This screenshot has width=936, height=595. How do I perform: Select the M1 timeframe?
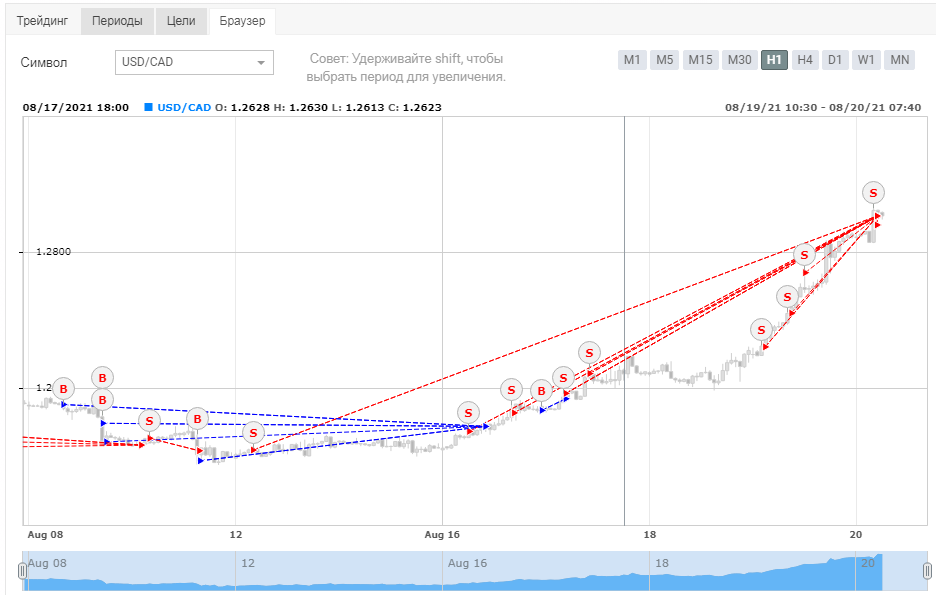point(632,60)
